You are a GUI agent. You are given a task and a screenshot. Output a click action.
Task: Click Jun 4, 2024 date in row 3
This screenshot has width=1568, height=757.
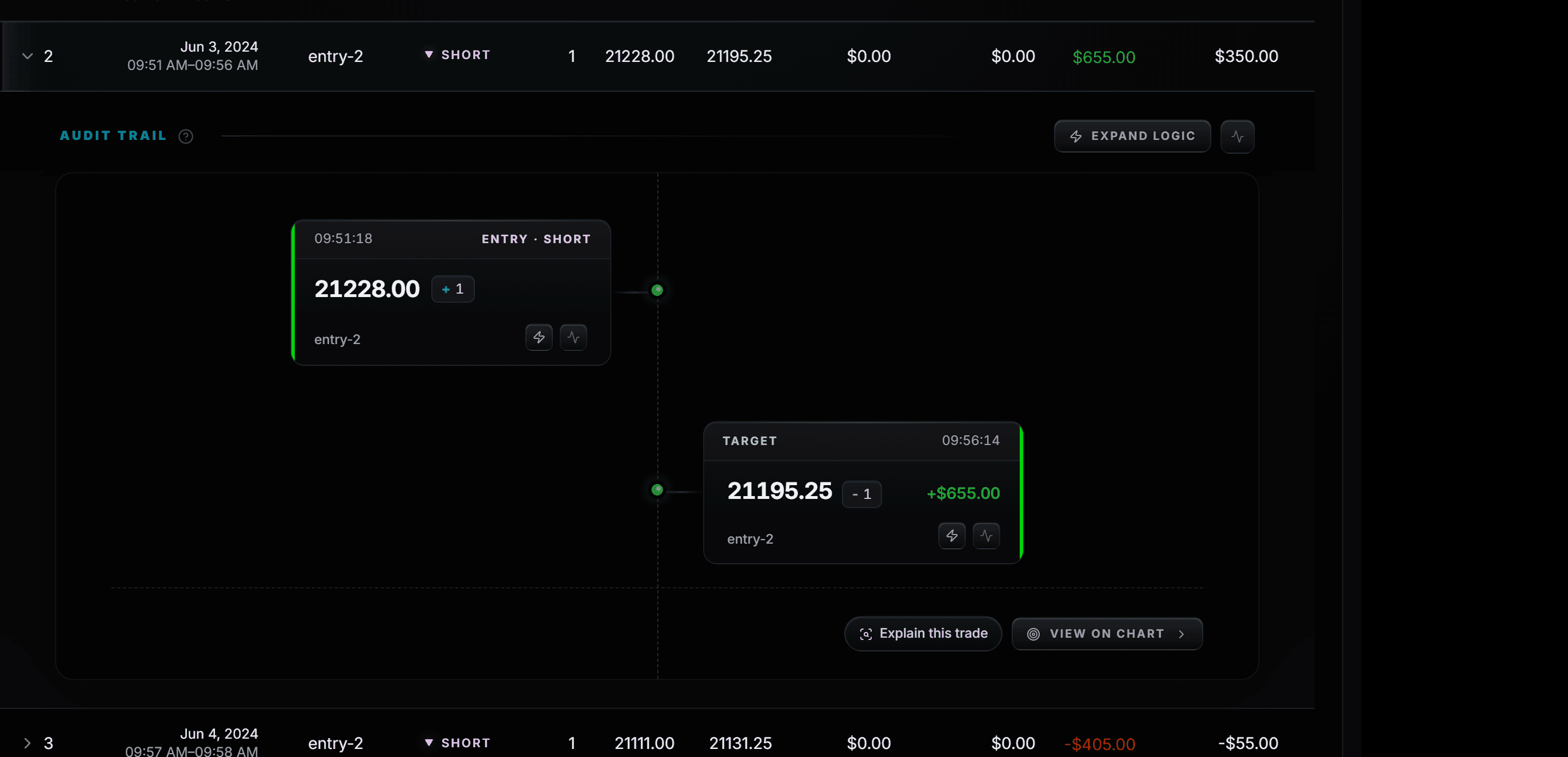click(219, 734)
